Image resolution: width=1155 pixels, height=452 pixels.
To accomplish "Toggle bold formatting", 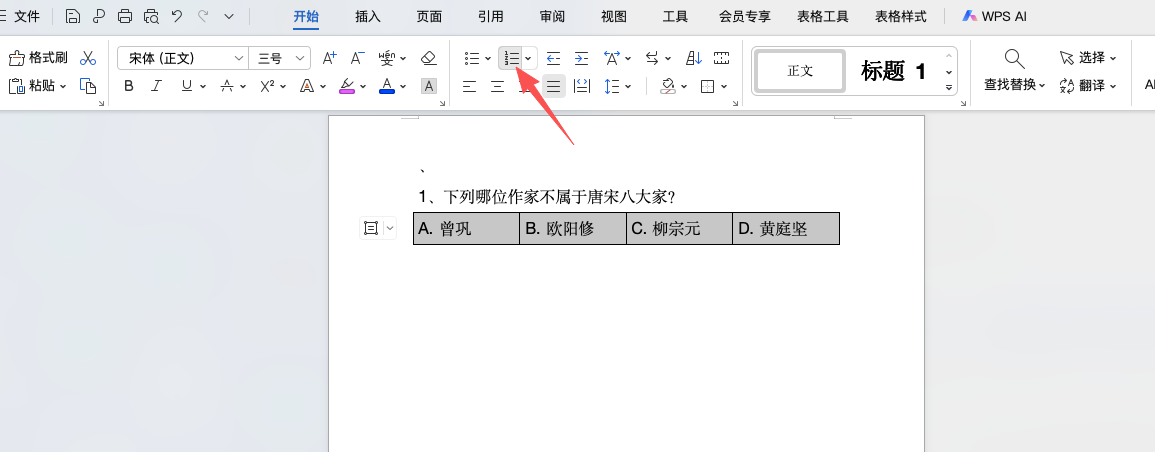I will (x=128, y=86).
